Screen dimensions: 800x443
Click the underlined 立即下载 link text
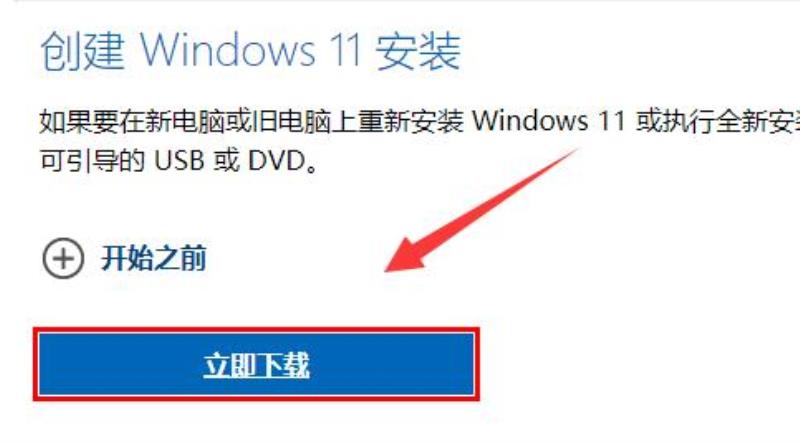[x=256, y=365]
